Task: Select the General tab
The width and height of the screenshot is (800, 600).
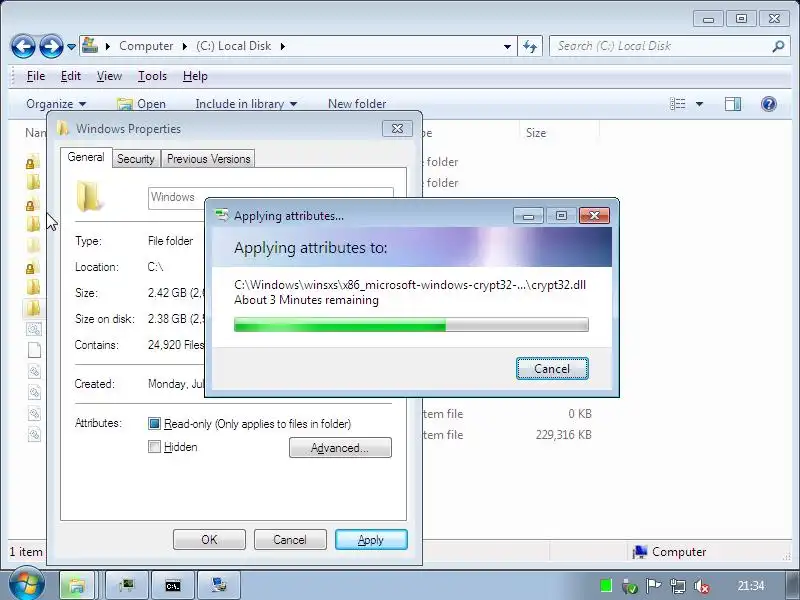Action: [x=86, y=157]
